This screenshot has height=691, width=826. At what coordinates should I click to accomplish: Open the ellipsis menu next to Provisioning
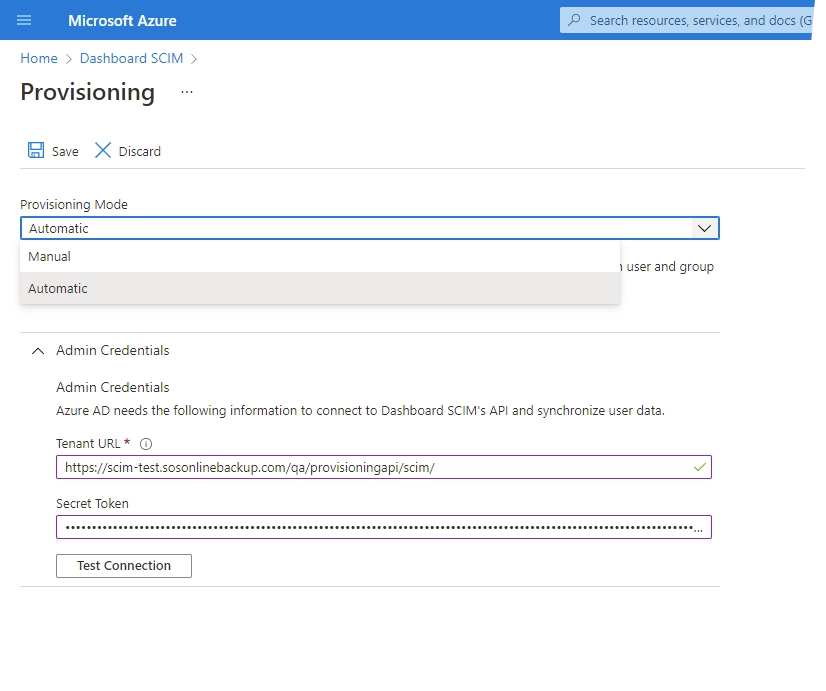tap(187, 92)
